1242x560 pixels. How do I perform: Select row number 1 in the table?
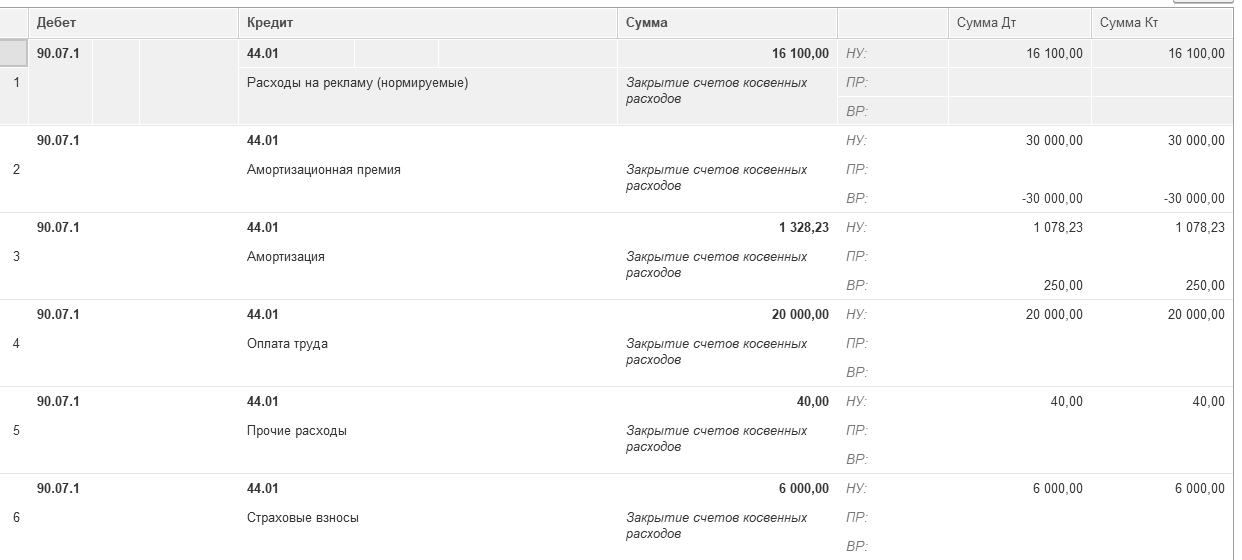coord(16,83)
